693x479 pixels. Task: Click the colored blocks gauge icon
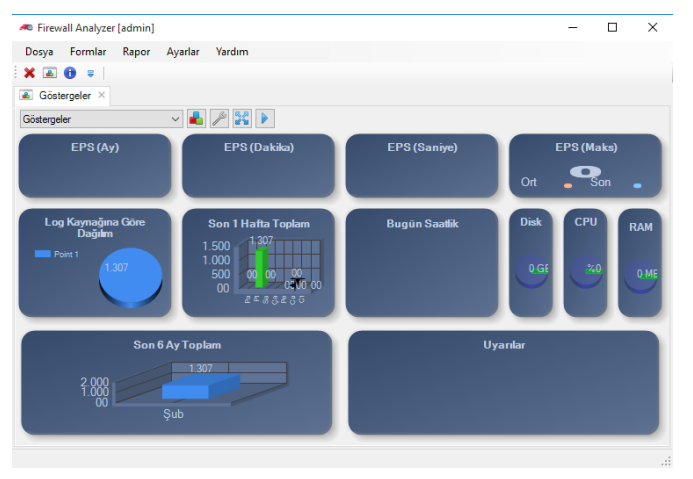tap(196, 118)
